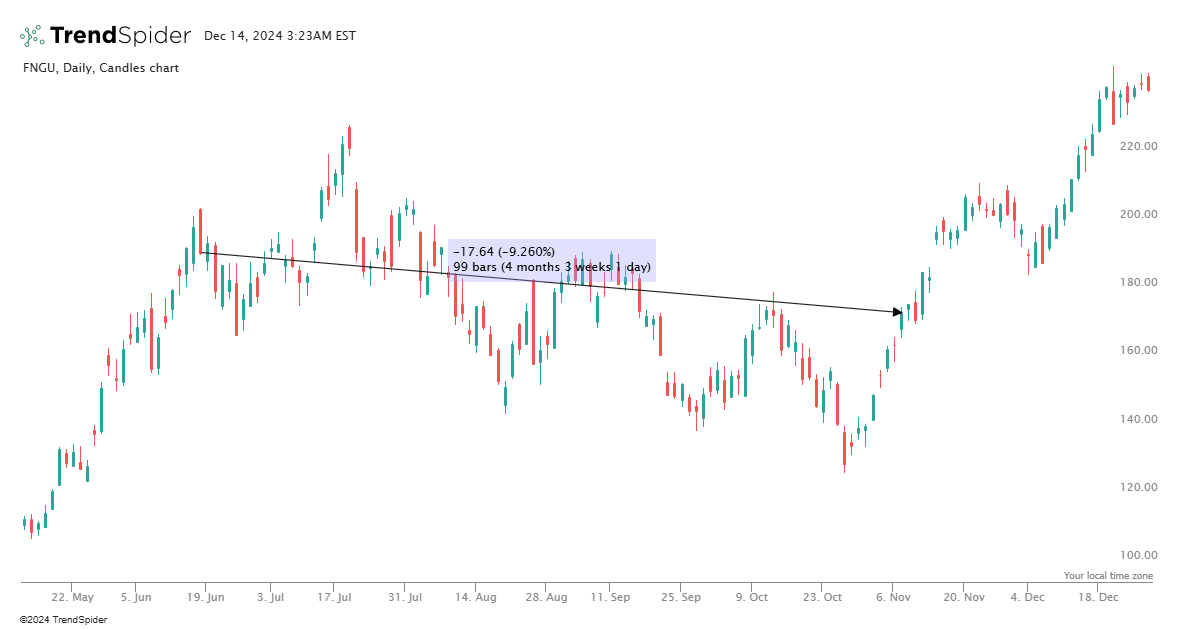Click the ©2024 TrendSpider copyright text
The height and width of the screenshot is (629, 1183).
(x=63, y=620)
